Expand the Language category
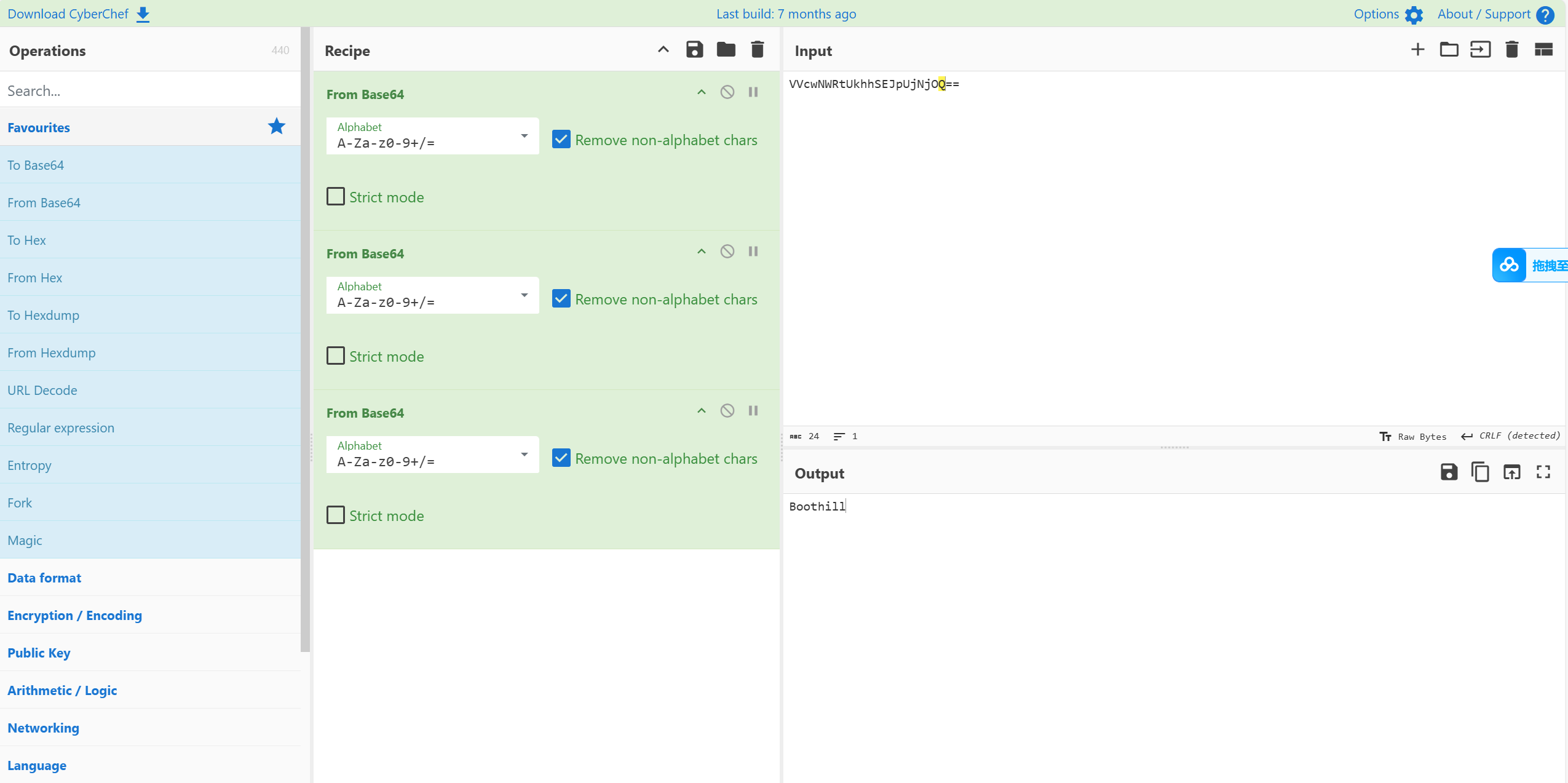 point(150,765)
